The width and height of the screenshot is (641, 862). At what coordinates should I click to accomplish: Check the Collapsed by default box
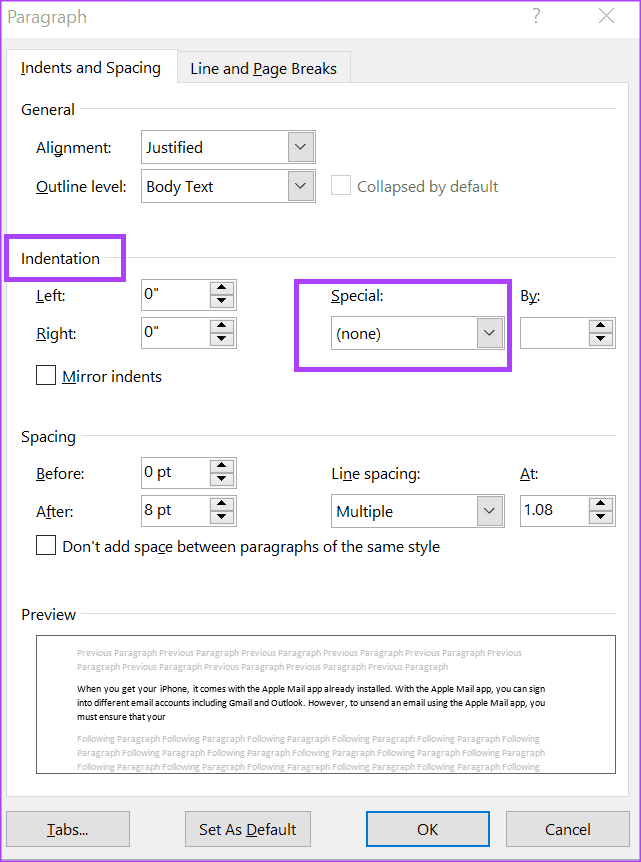point(341,186)
